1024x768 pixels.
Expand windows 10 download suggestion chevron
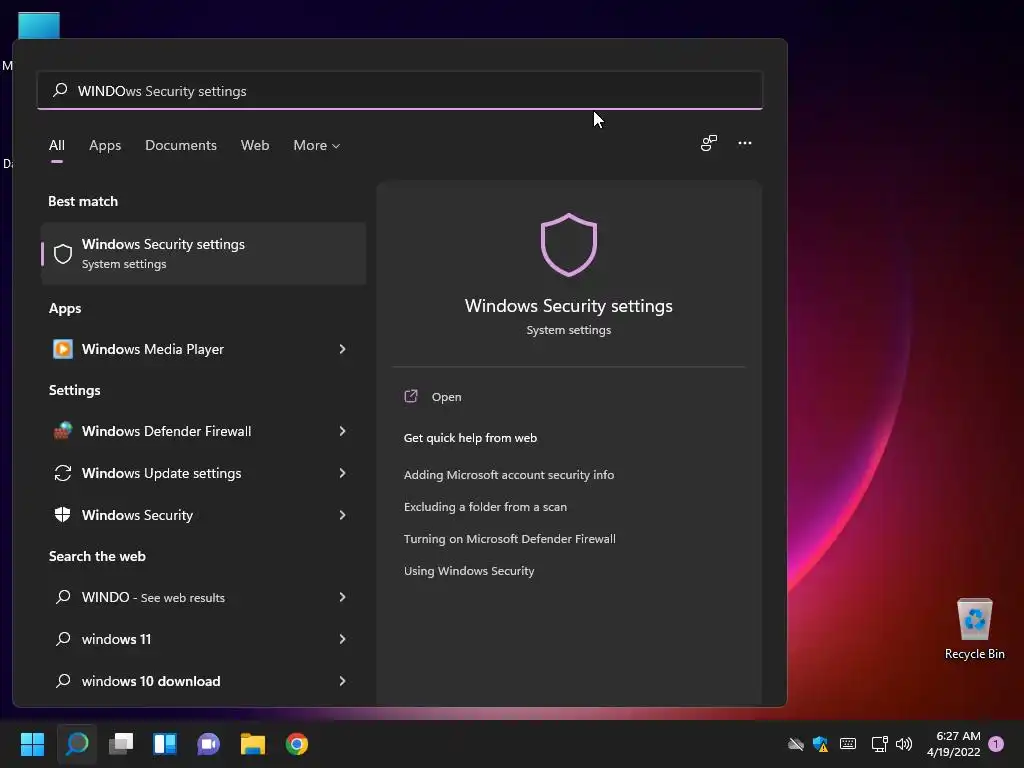pos(342,680)
